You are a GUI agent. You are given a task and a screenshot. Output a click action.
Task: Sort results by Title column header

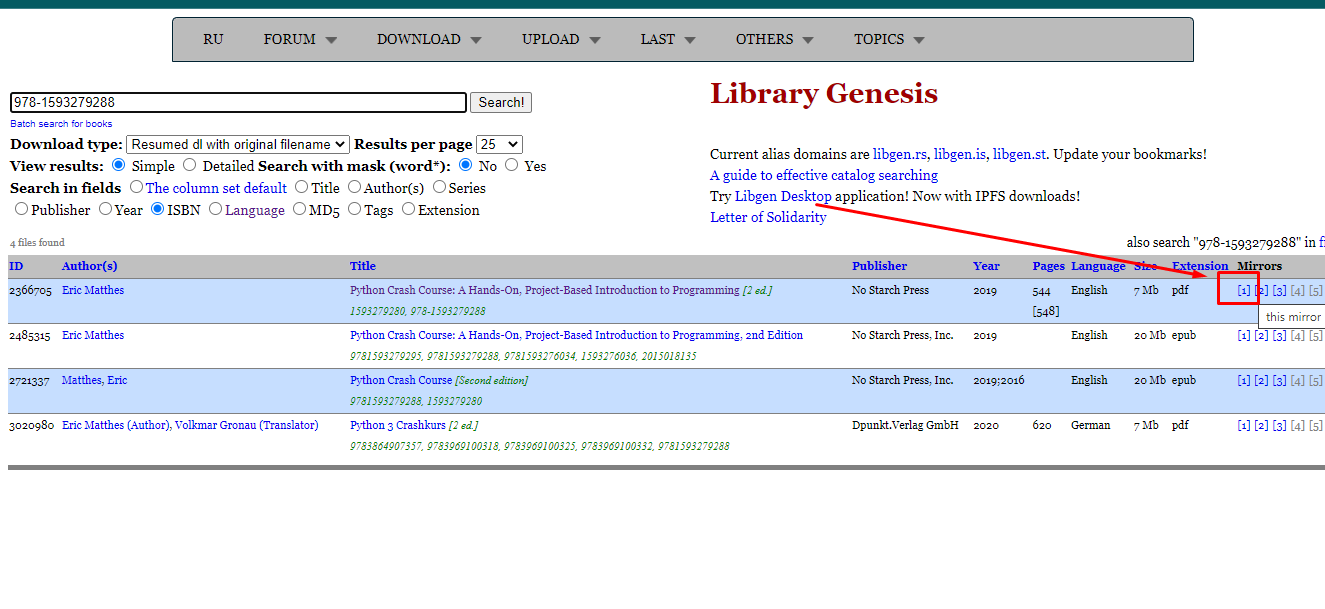point(363,266)
